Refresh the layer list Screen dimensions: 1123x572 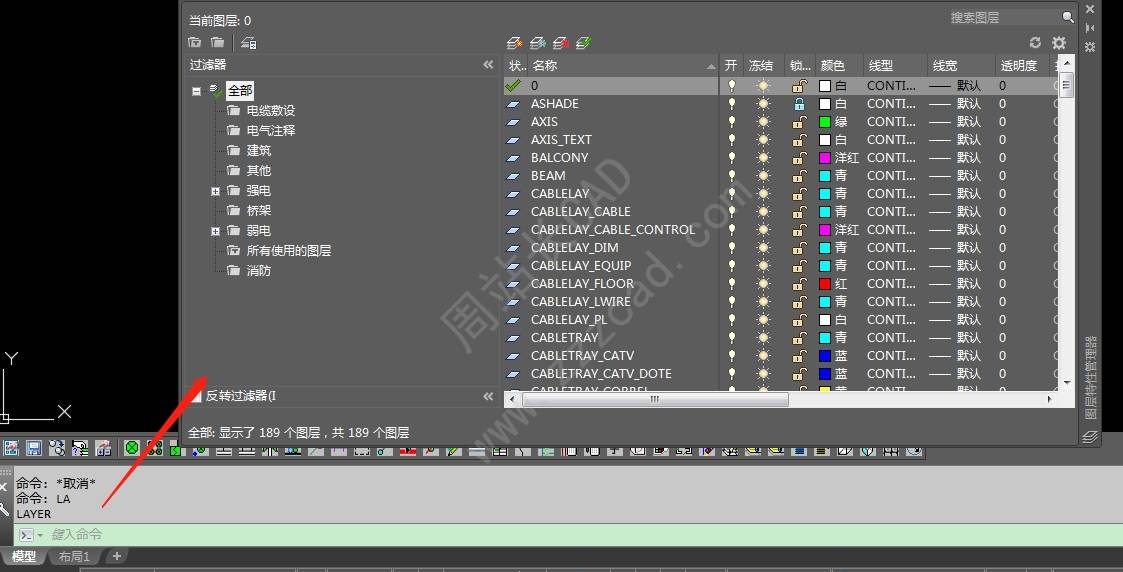click(1035, 43)
